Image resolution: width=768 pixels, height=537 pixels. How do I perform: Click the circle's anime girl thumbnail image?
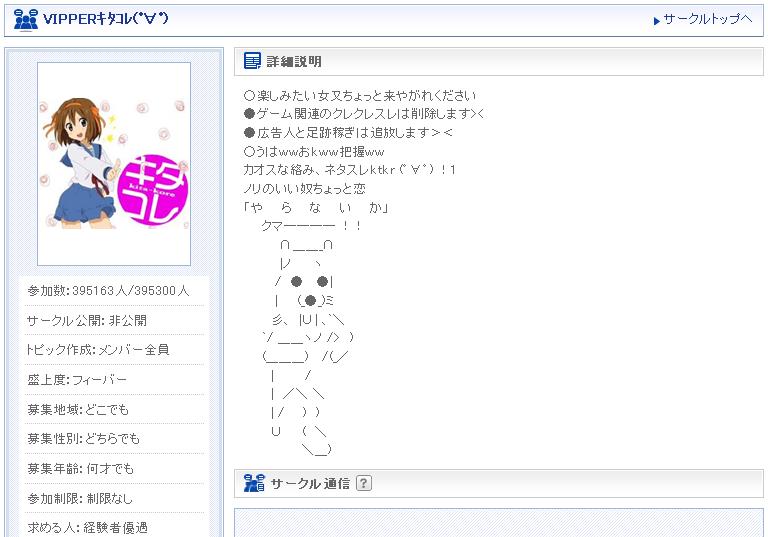pos(114,164)
